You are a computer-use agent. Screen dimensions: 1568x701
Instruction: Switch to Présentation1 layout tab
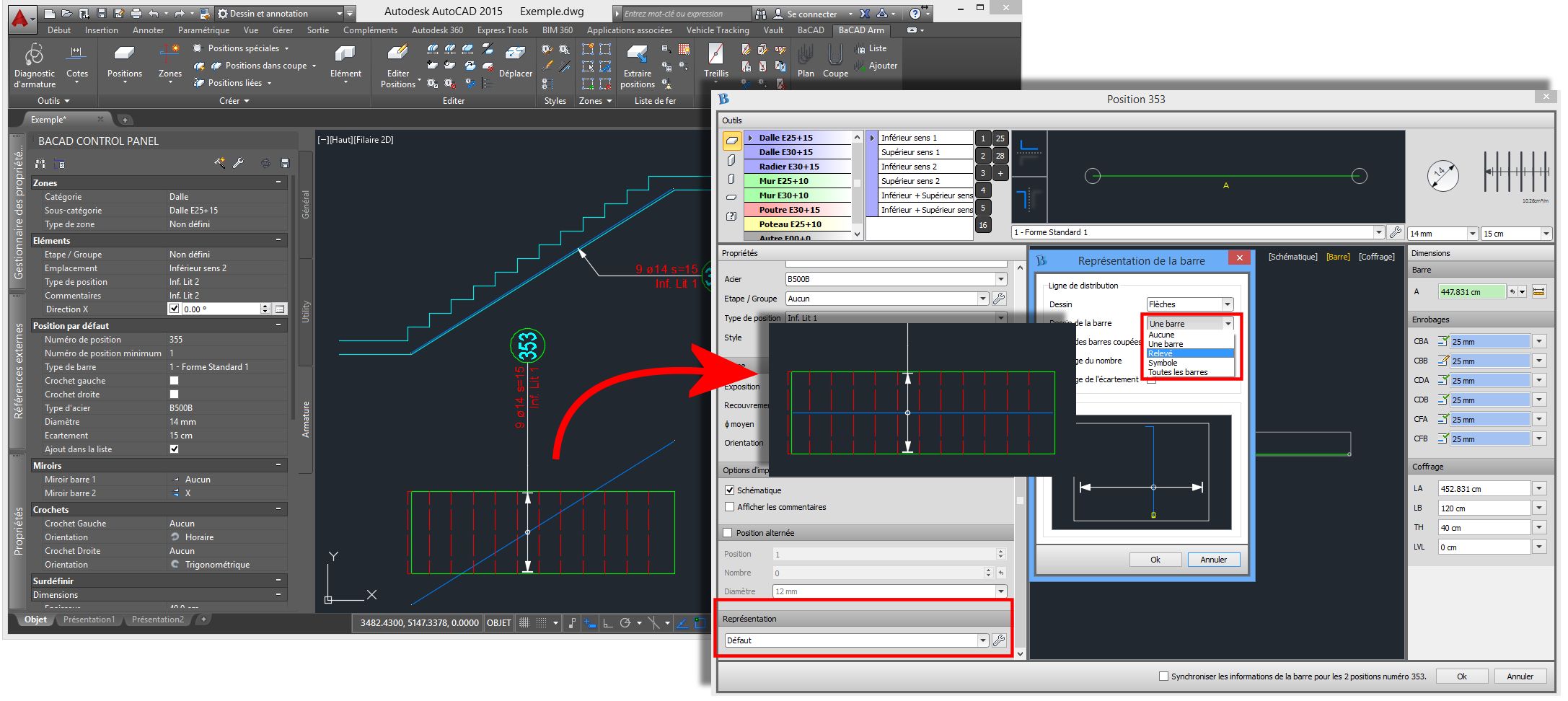click(x=89, y=620)
